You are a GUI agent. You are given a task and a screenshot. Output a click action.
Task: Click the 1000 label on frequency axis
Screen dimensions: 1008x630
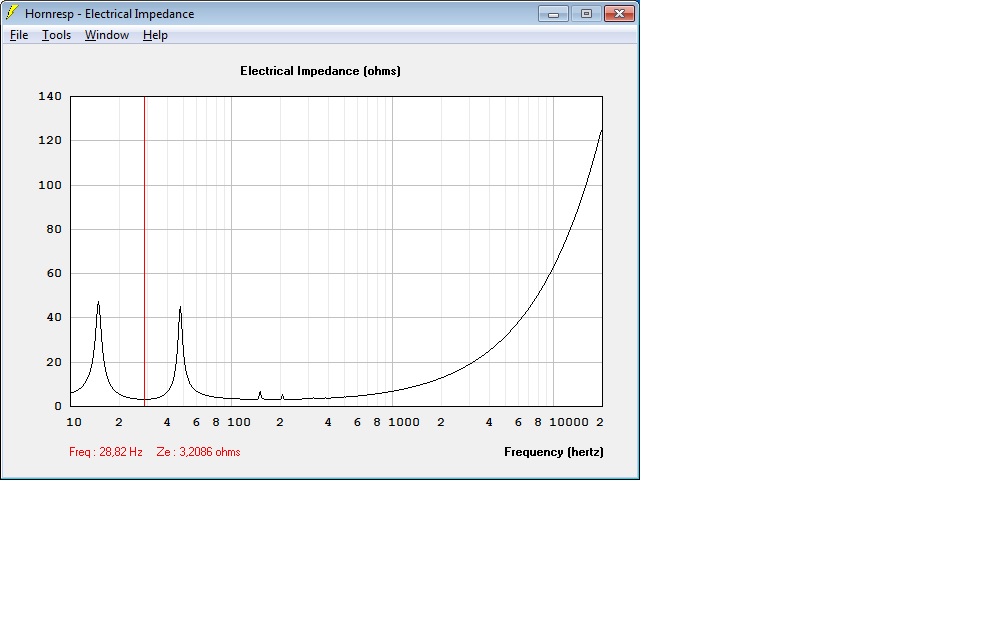pos(404,422)
